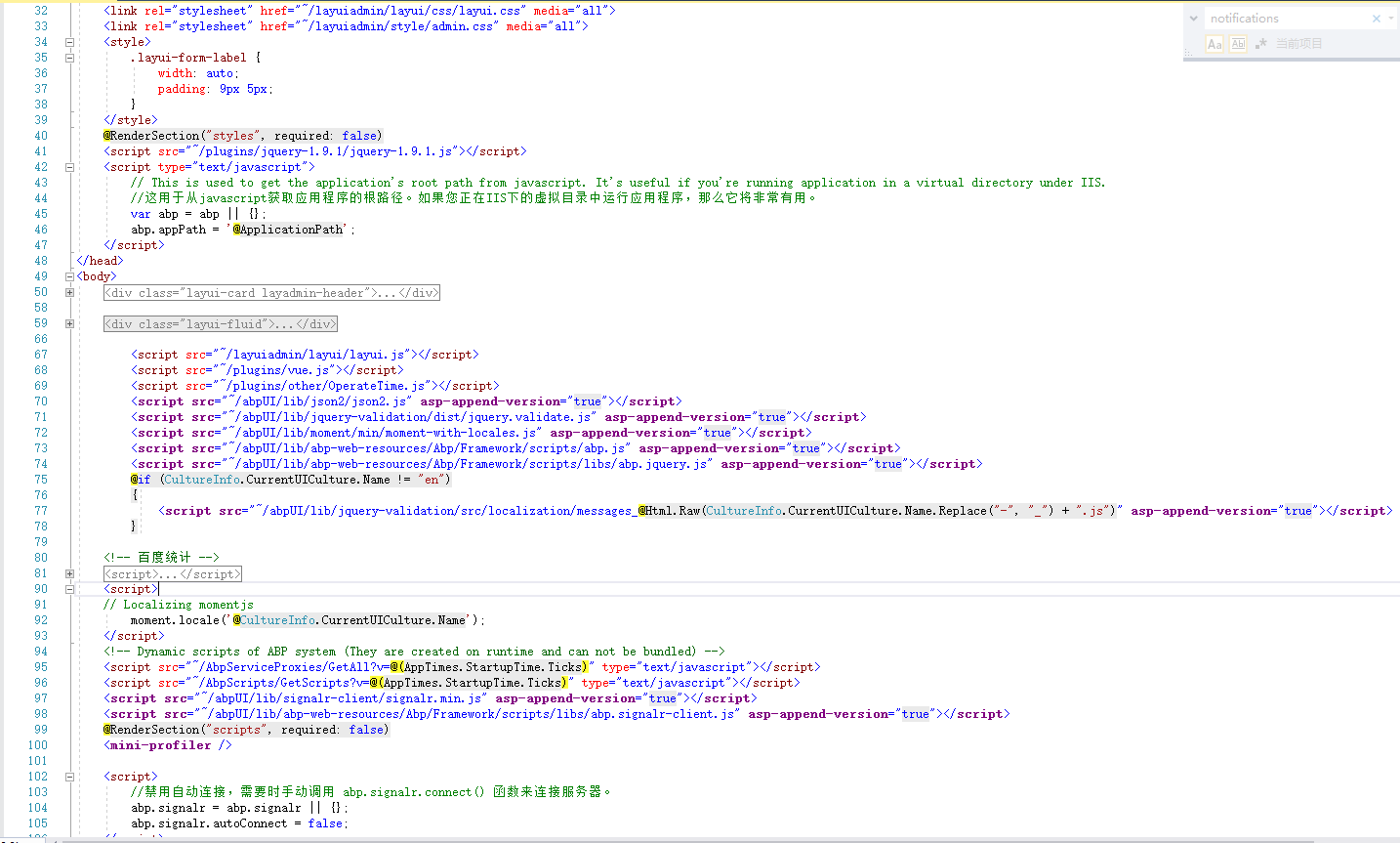Open the search history dropdown arrow

pos(1391,19)
